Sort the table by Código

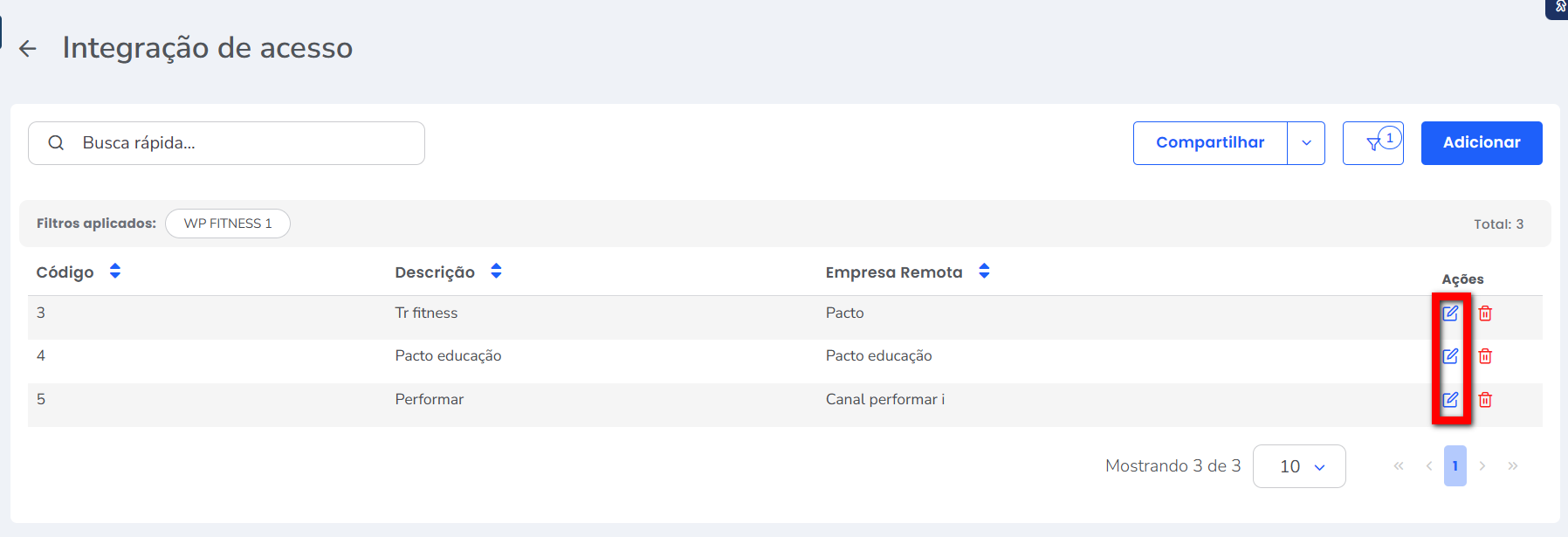click(x=115, y=272)
